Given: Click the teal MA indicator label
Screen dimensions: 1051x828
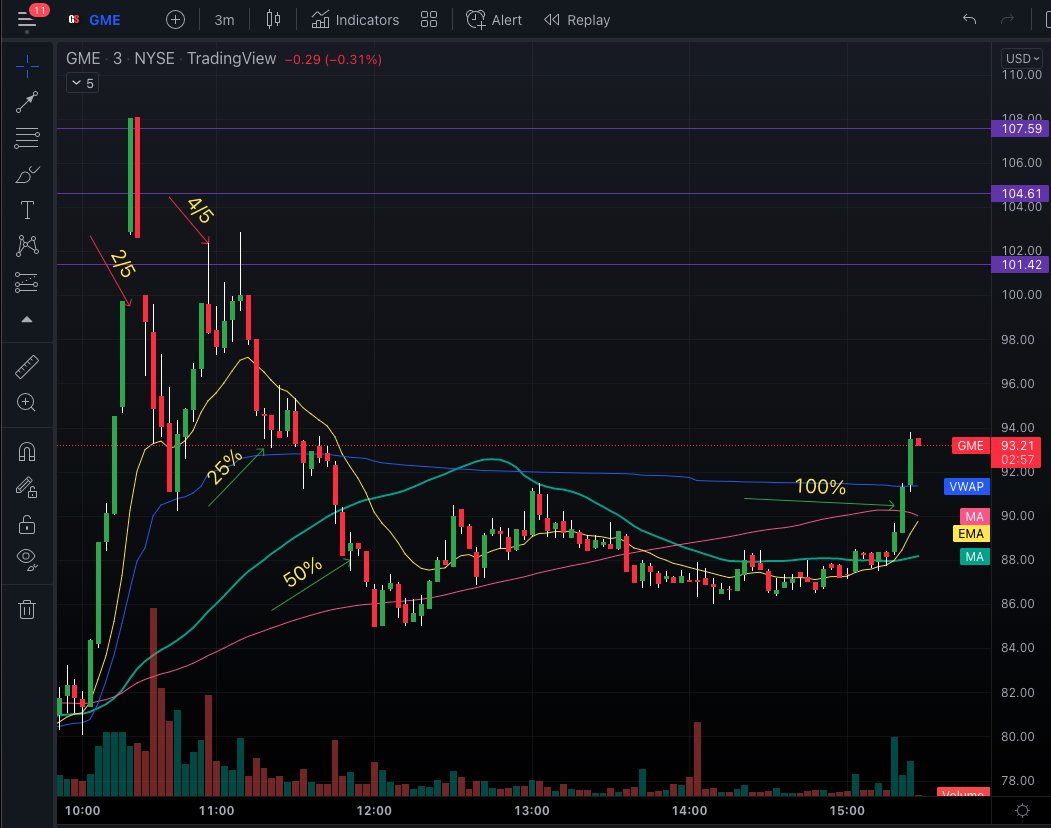Looking at the screenshot, I should tap(975, 556).
